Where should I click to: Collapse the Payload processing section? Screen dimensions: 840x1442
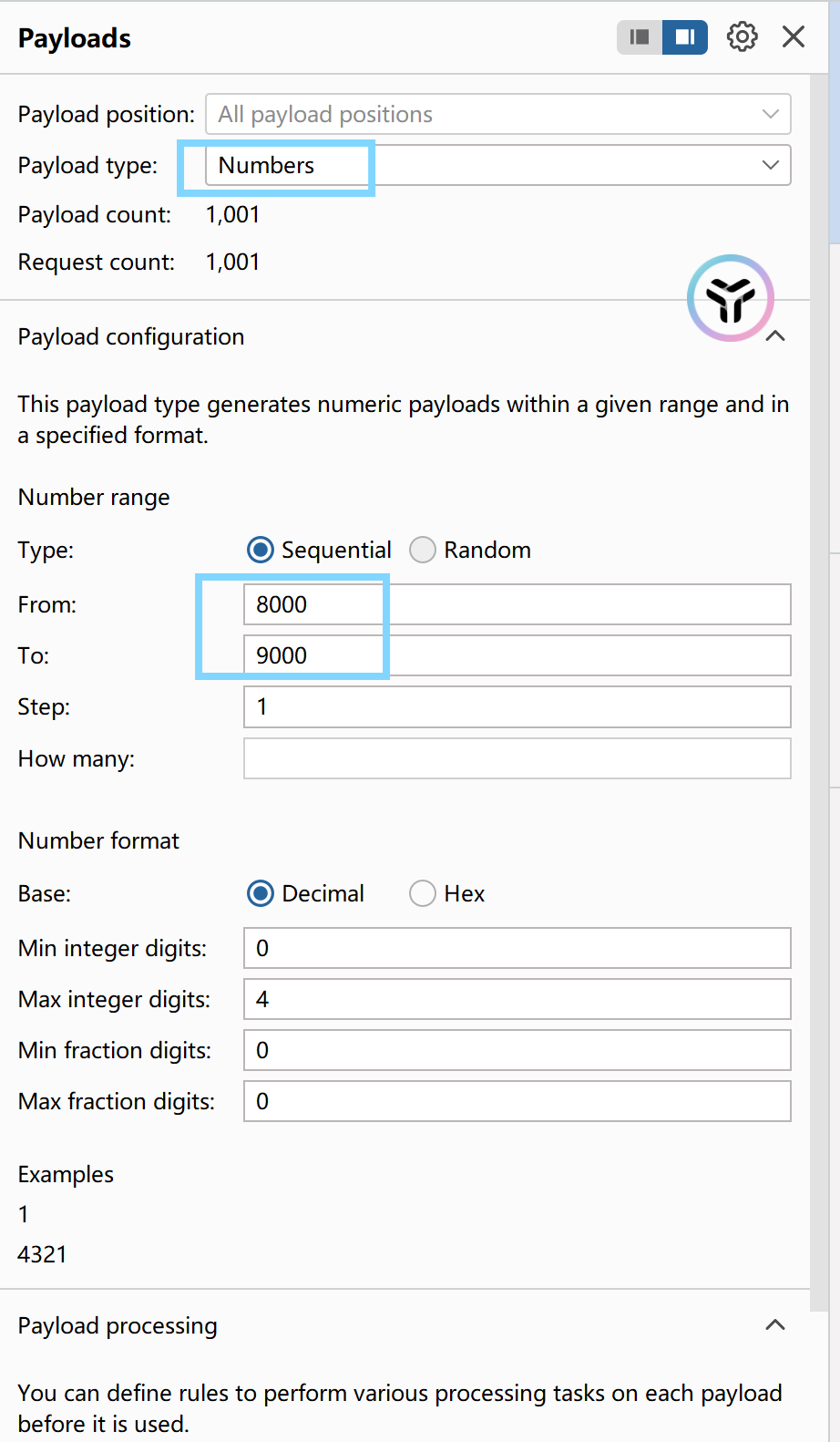click(775, 1325)
